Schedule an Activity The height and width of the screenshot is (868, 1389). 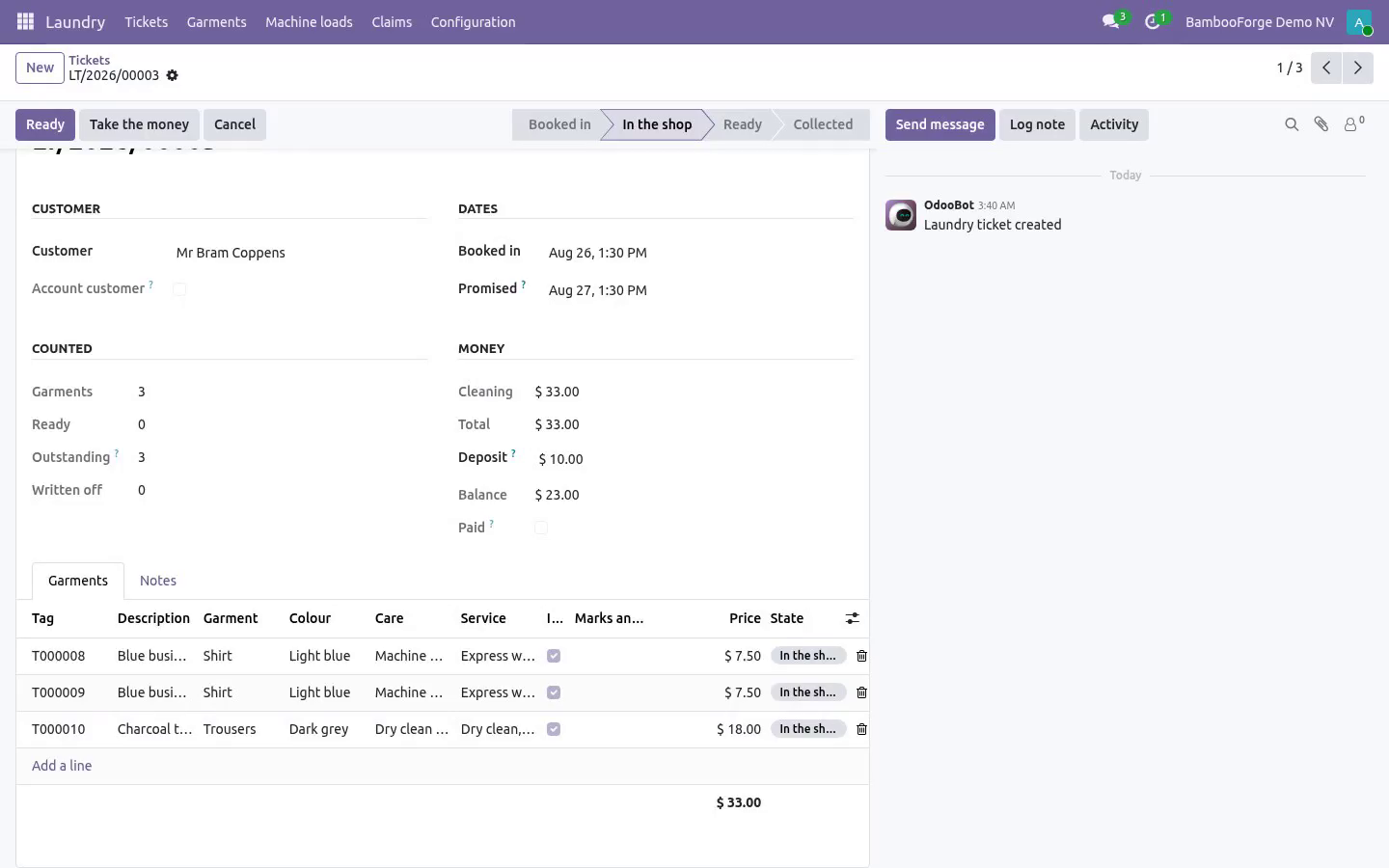(1114, 124)
